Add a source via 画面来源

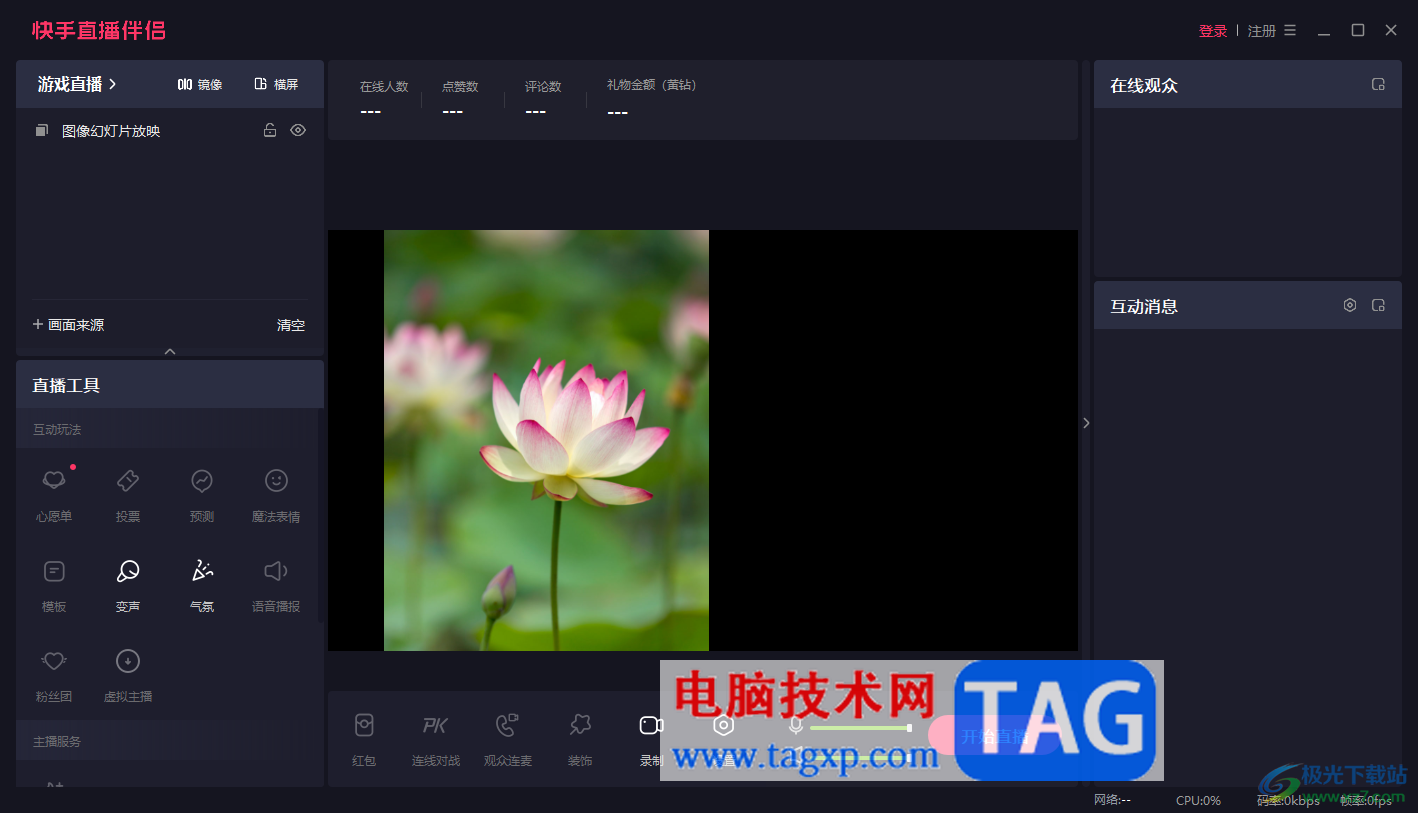click(68, 325)
